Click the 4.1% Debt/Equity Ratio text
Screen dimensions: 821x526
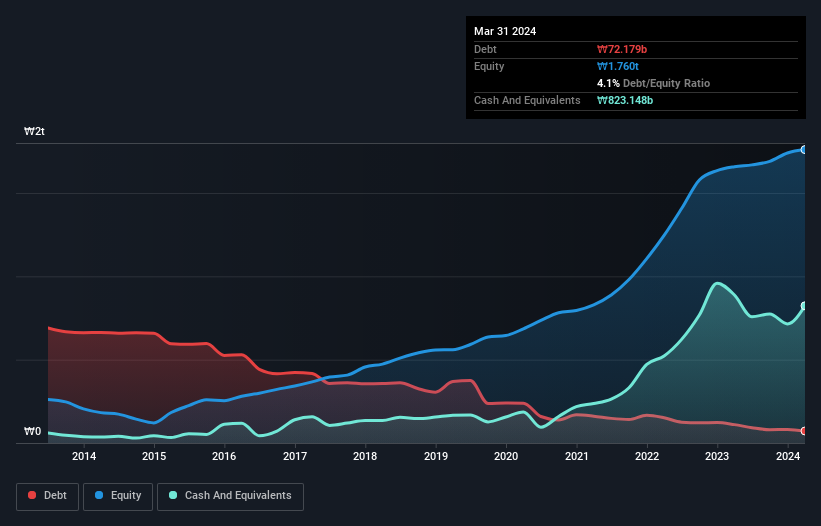(x=653, y=83)
